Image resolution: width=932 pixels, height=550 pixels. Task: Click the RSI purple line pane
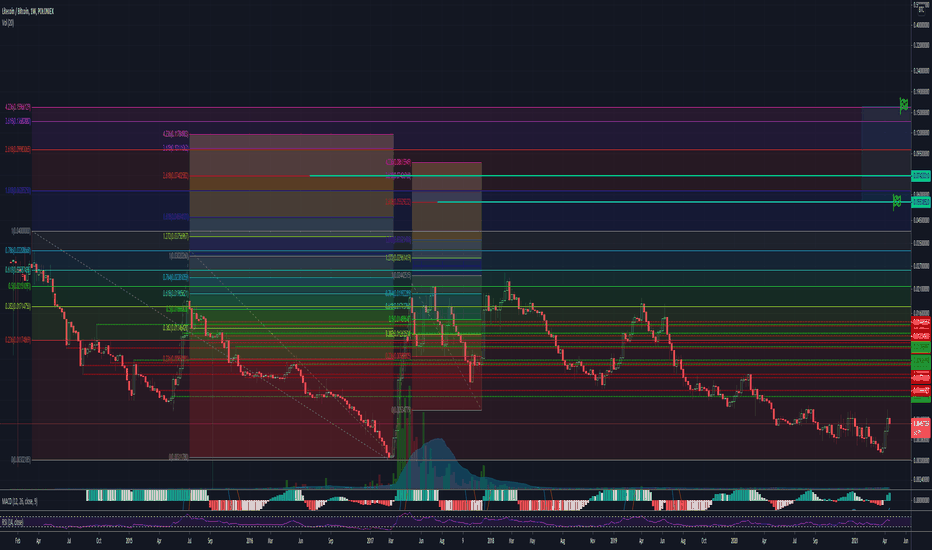pyautogui.click(x=455, y=522)
